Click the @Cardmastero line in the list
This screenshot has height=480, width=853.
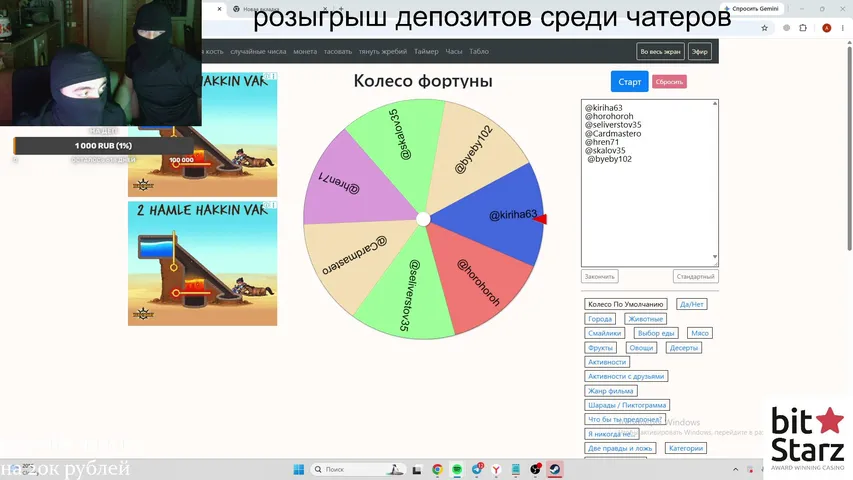[x=613, y=133]
